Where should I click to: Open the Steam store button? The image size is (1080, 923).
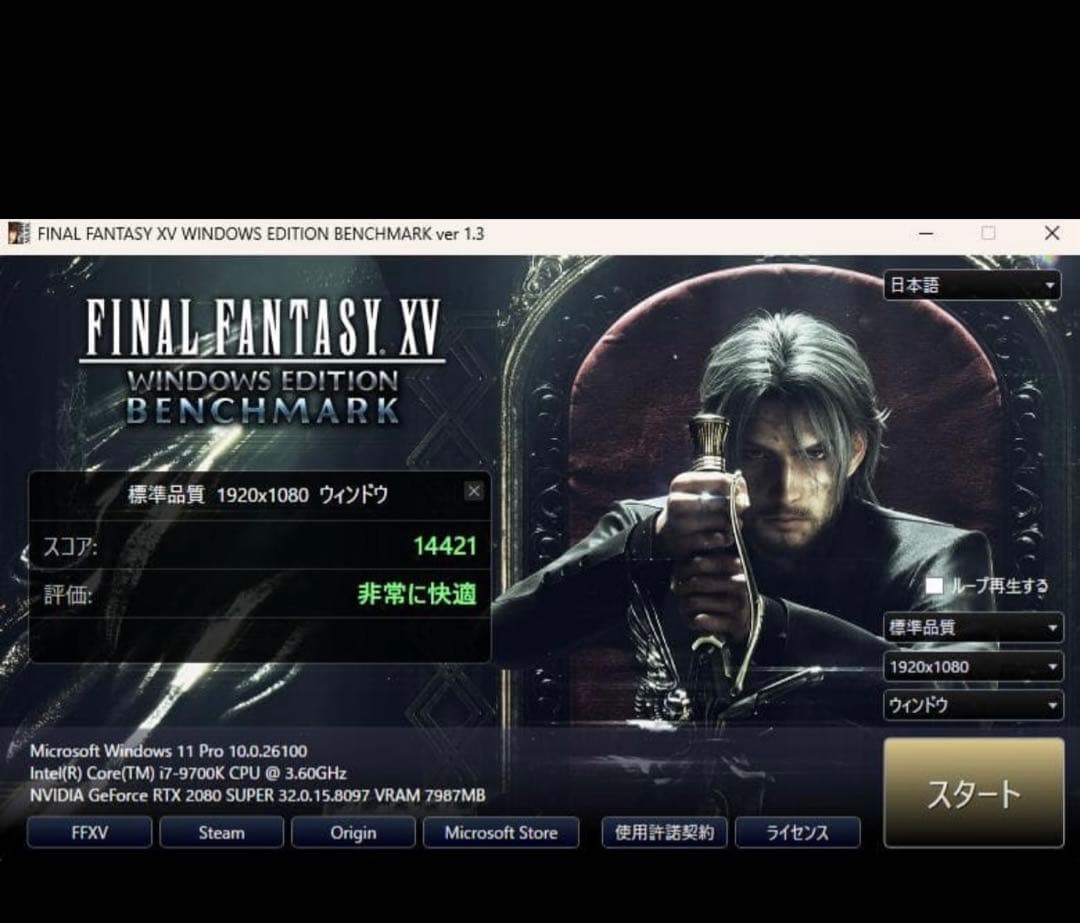click(x=221, y=832)
